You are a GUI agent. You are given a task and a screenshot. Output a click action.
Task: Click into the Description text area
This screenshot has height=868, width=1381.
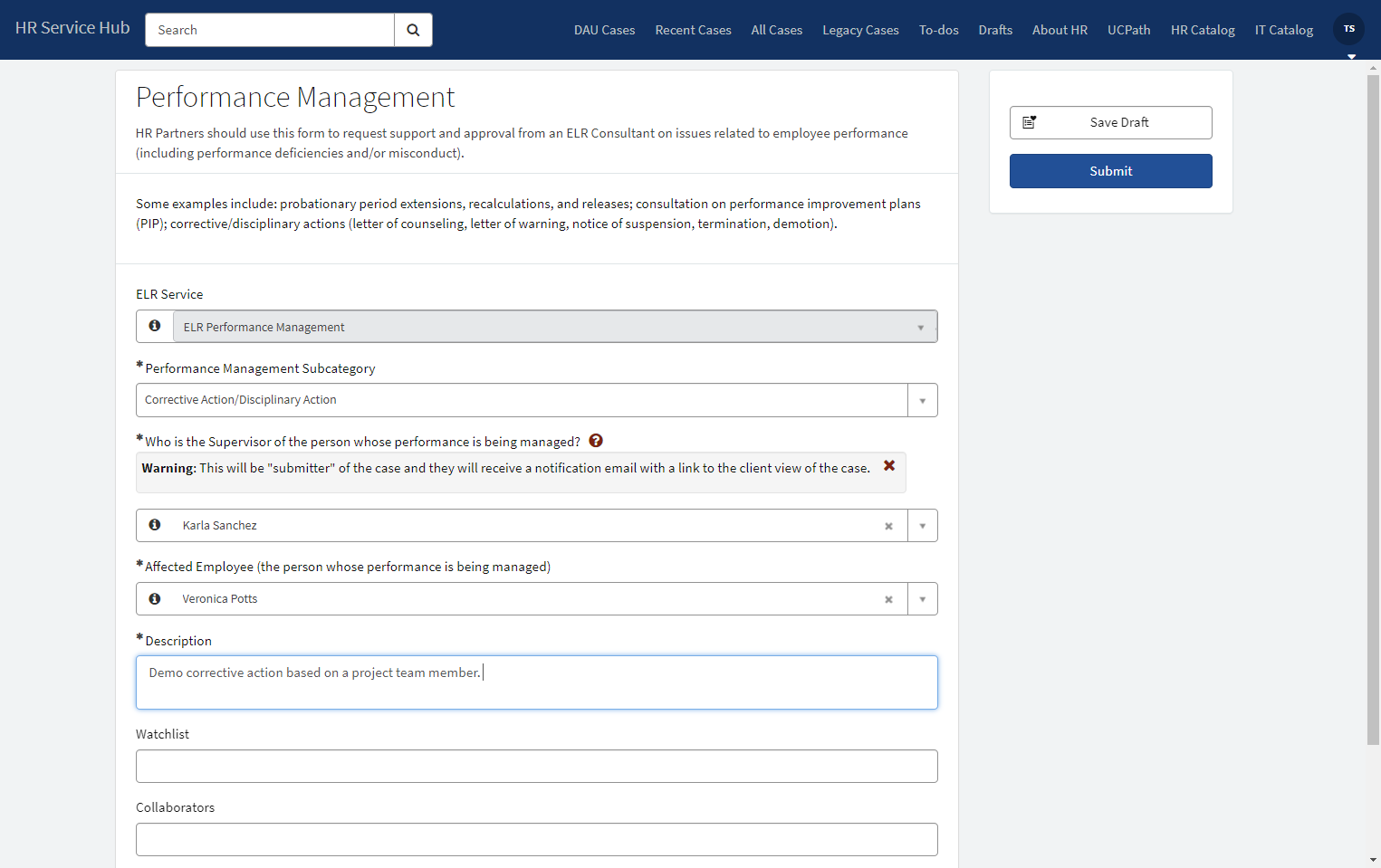[x=537, y=682]
